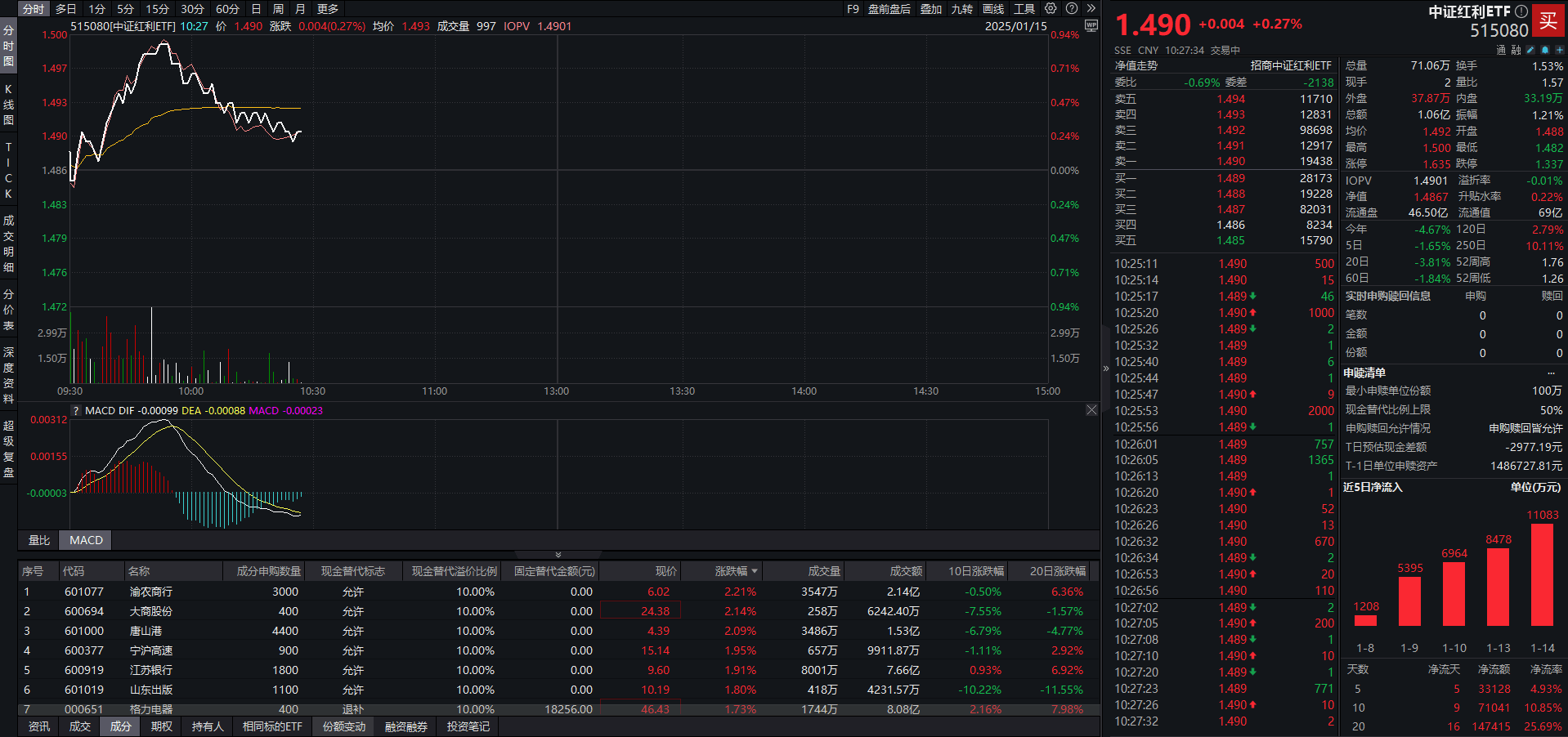Click the WP icon at chart corner
The image size is (1568, 737).
click(1091, 26)
